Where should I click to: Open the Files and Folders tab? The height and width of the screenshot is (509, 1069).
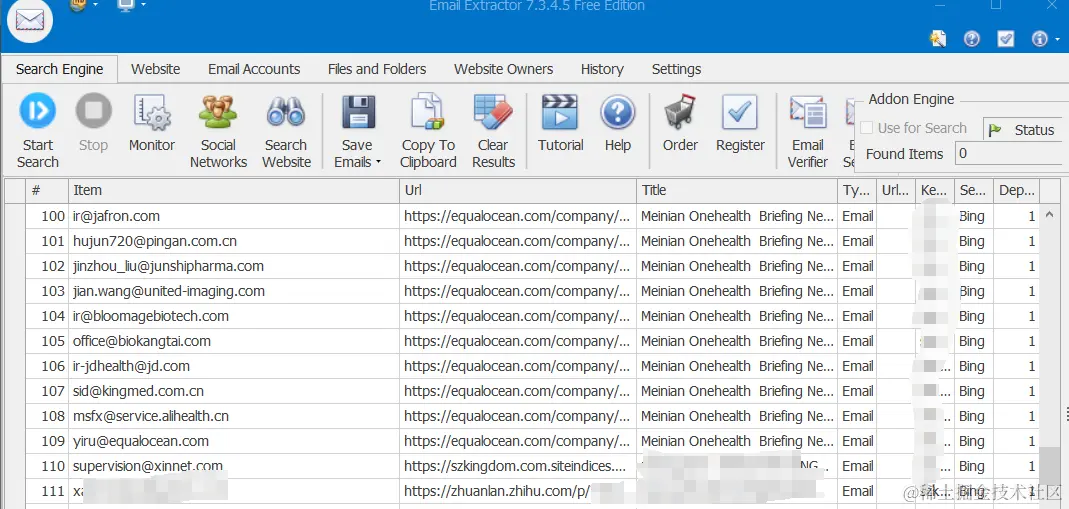[376, 69]
